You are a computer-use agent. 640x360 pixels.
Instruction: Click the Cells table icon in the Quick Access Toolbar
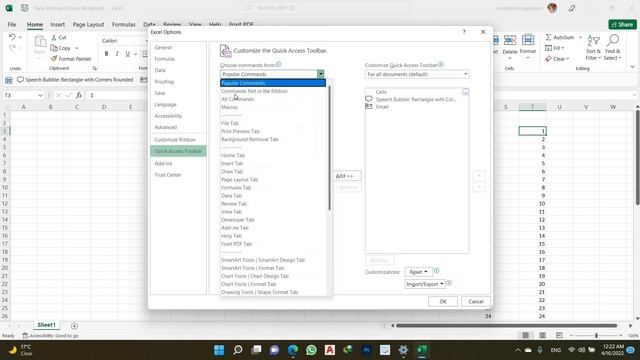click(x=9, y=80)
